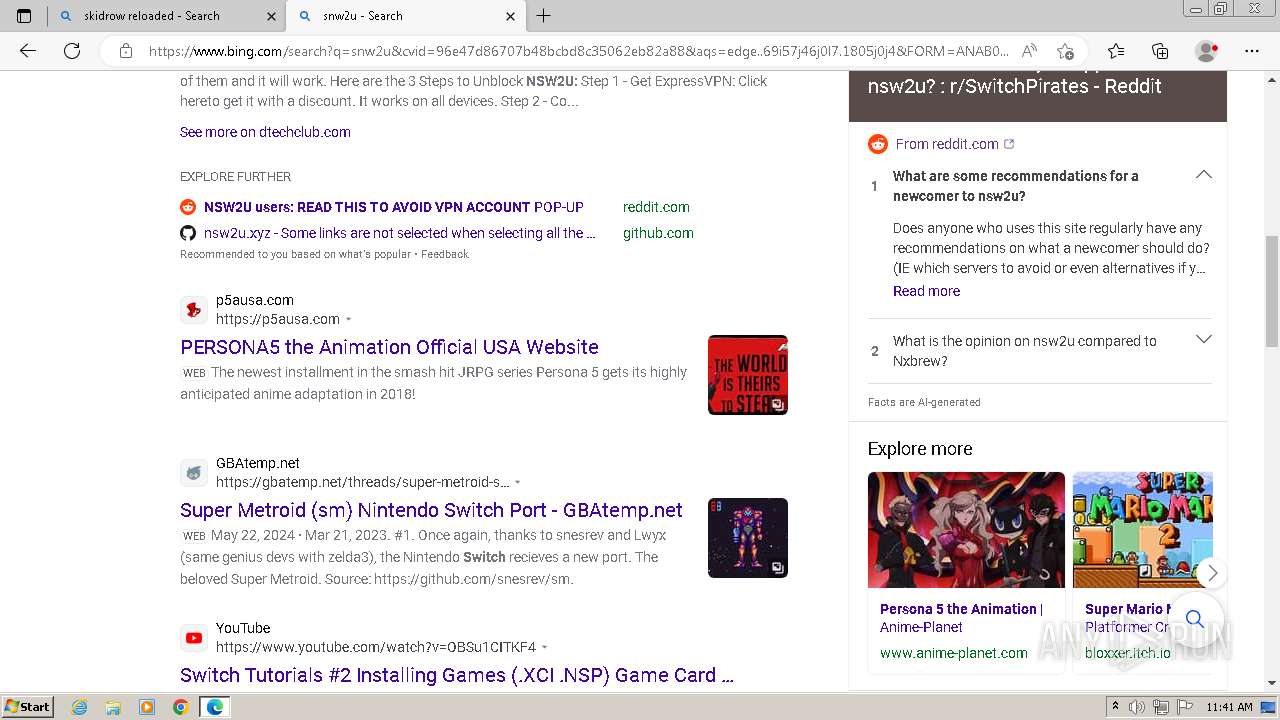Toggle Read aloud in address bar
Viewport: 1280px width, 720px height.
[x=1029, y=51]
